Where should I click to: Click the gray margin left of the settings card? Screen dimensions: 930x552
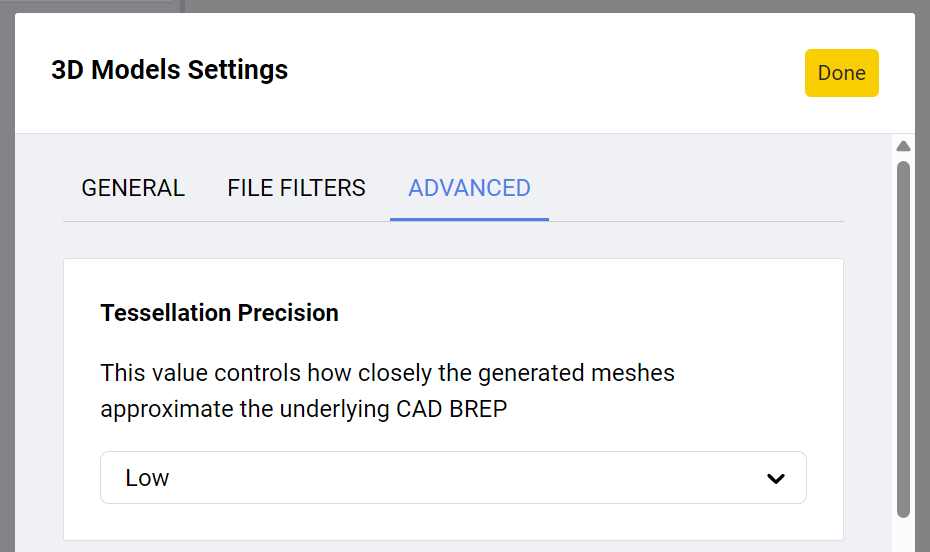tap(40, 400)
